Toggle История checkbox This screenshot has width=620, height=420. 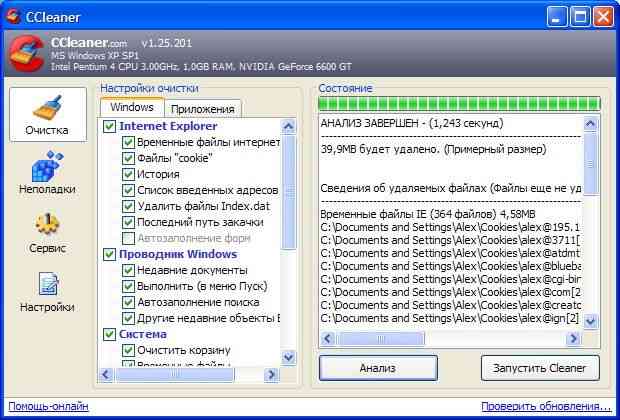point(128,174)
